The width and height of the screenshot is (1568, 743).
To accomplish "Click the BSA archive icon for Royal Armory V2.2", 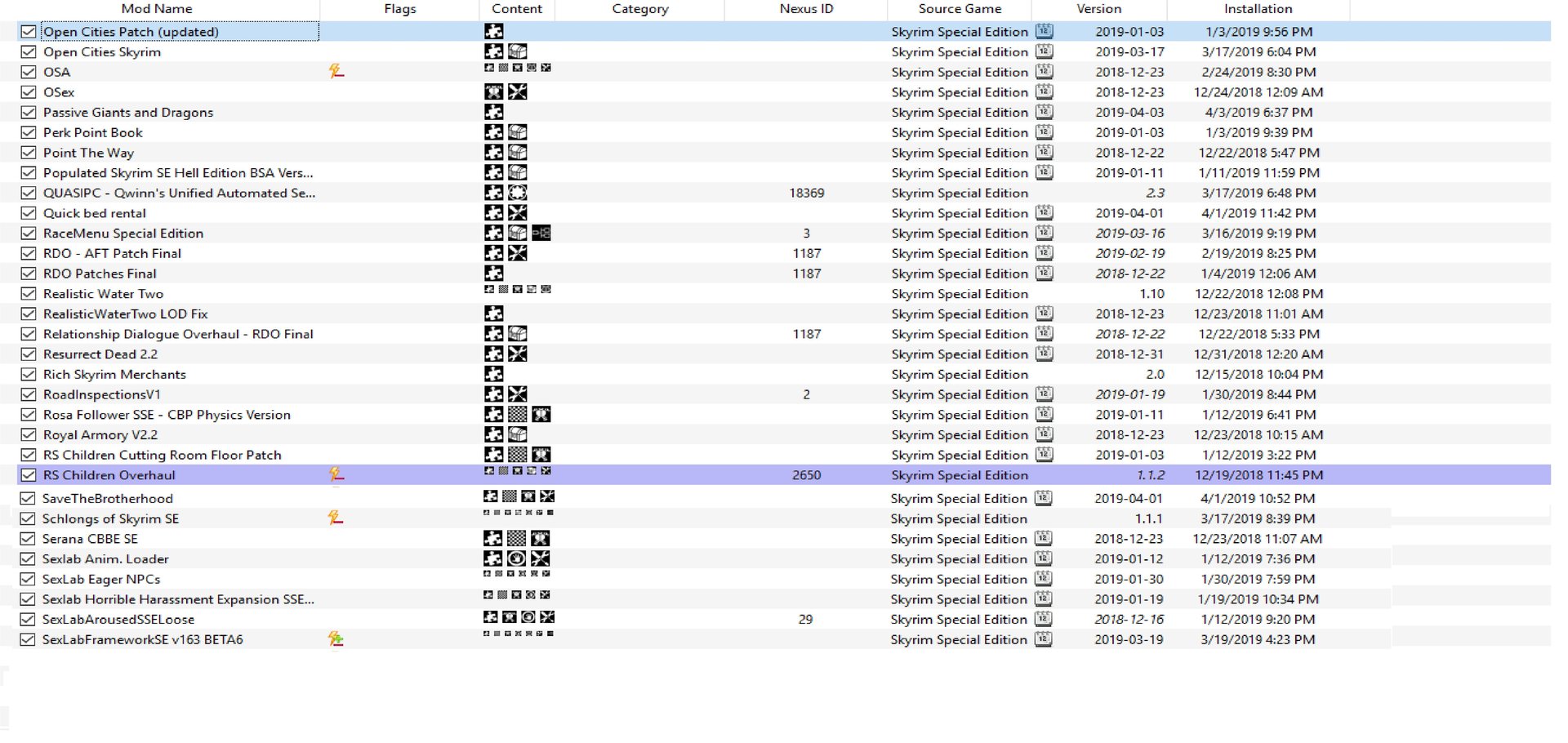I will (x=517, y=434).
